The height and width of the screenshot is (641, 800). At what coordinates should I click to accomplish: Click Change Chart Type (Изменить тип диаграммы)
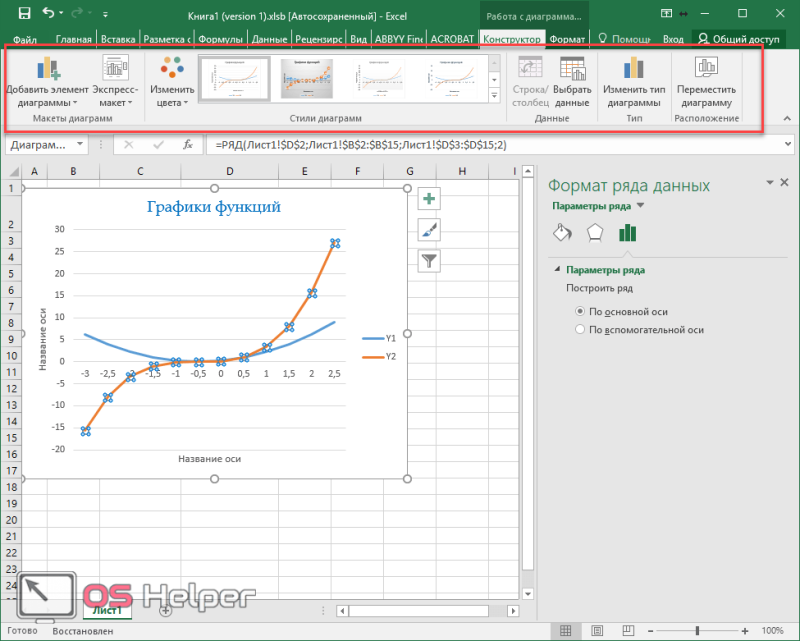(x=634, y=83)
